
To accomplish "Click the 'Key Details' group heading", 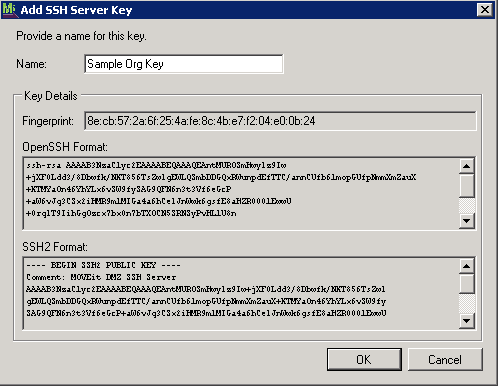I will tap(51, 96).
